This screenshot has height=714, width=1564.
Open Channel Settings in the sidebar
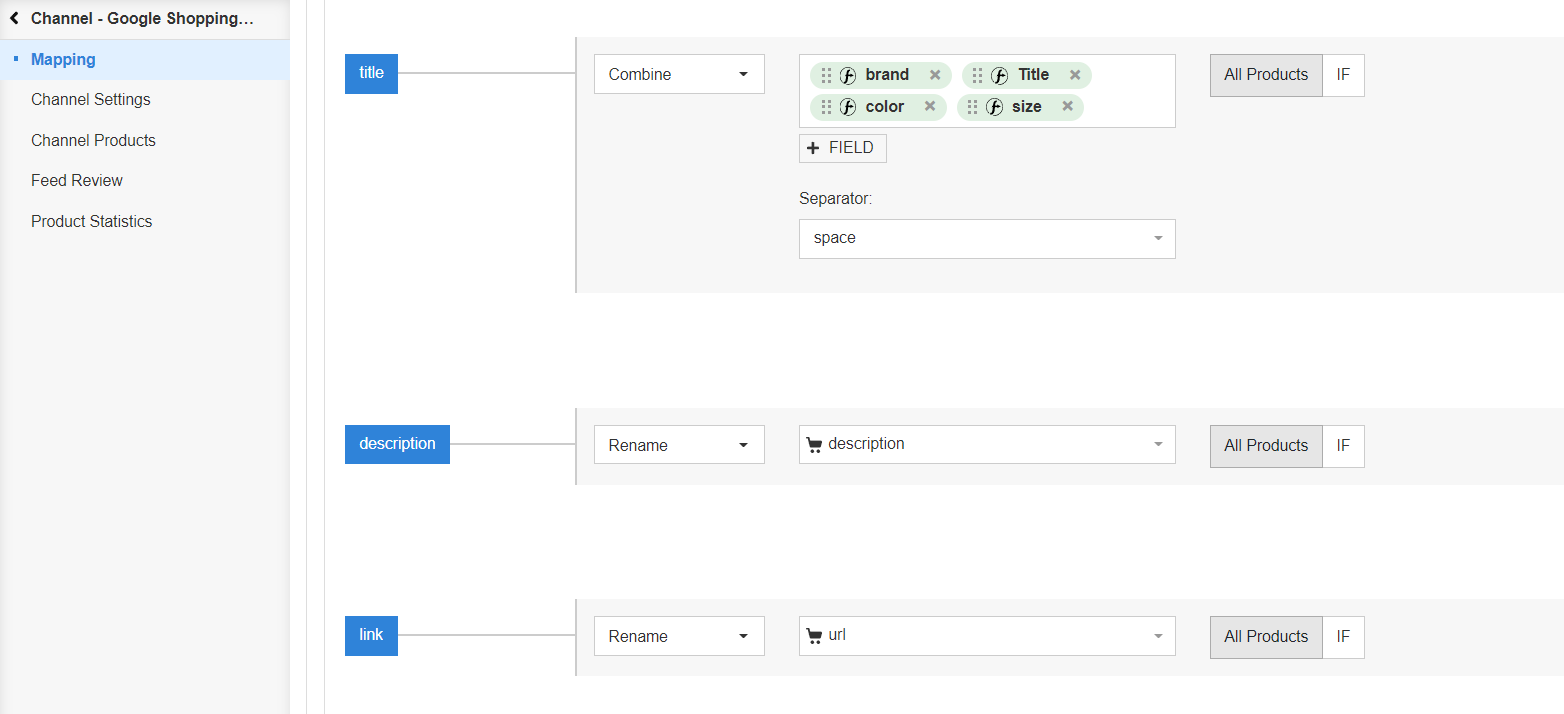(x=91, y=100)
